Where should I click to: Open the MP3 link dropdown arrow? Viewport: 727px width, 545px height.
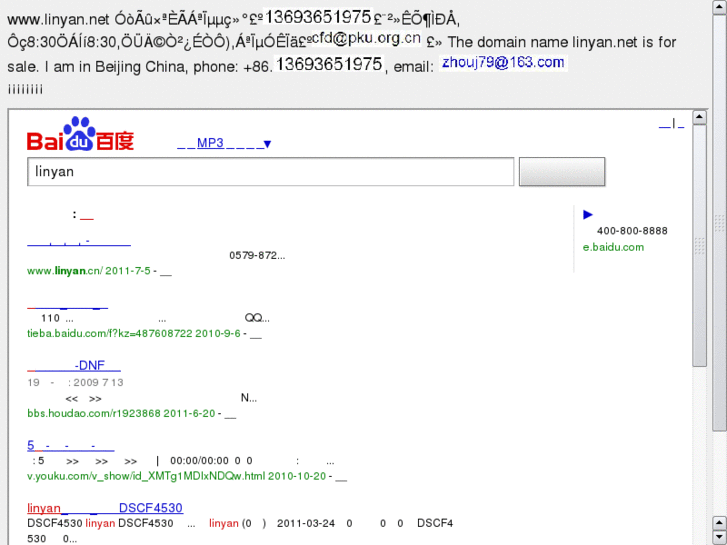tap(267, 144)
